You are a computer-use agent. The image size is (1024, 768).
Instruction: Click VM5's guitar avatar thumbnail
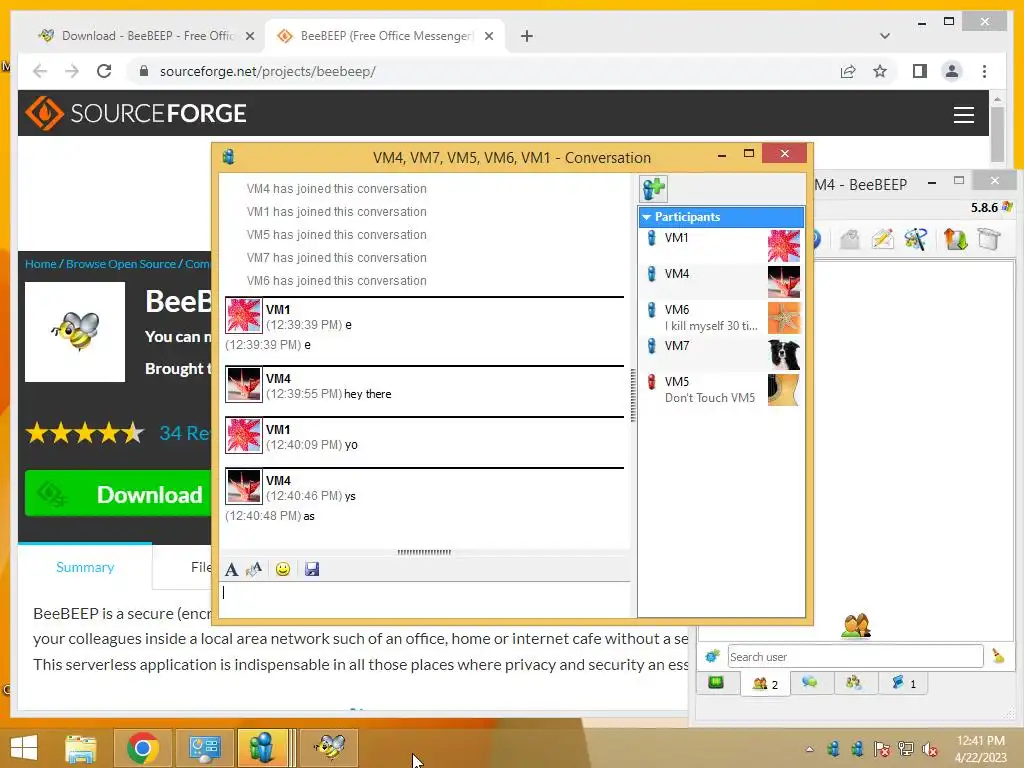784,390
